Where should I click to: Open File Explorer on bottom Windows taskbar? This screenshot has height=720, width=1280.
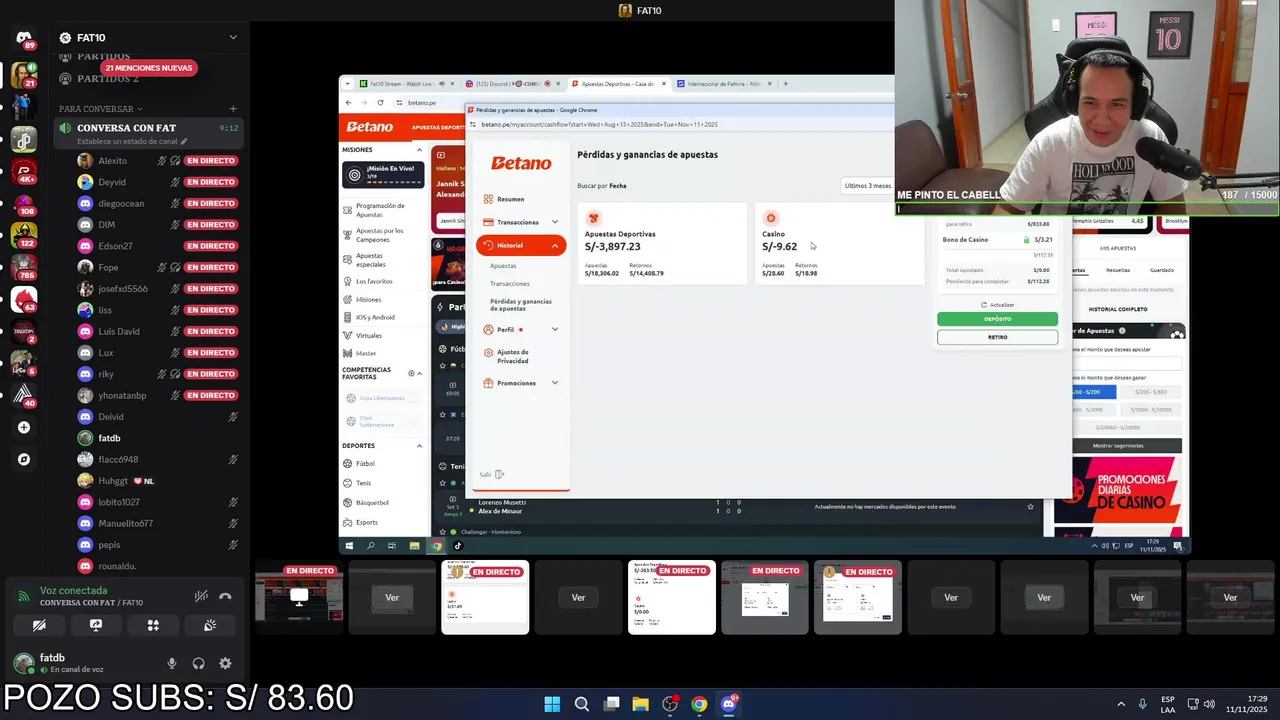pos(640,704)
